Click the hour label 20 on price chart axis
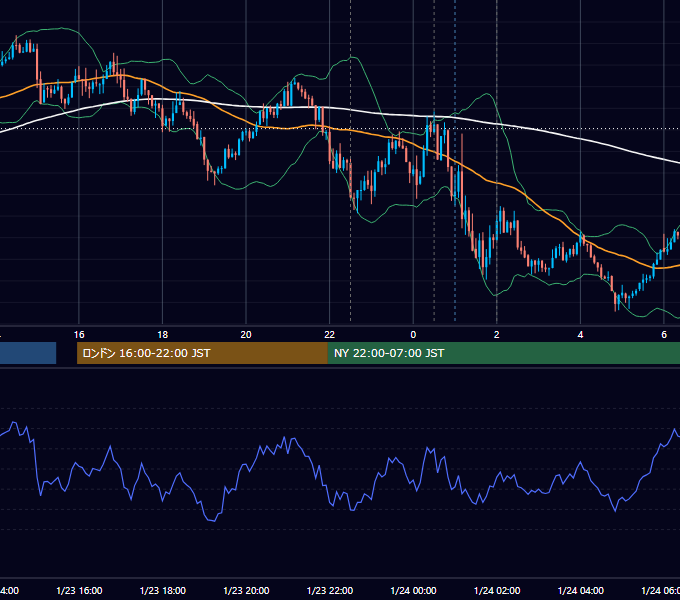 click(246, 335)
